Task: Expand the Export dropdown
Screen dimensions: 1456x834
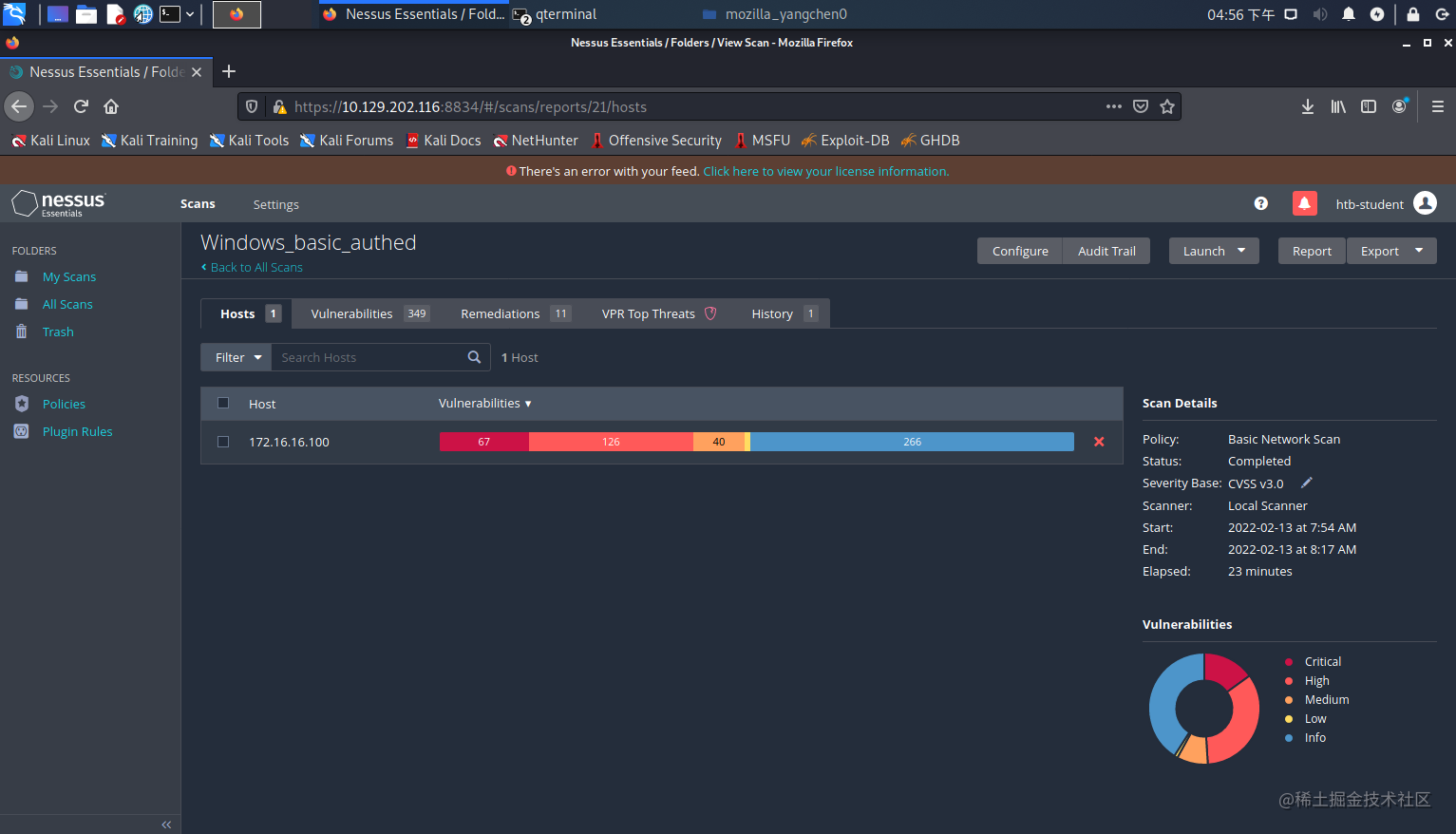Action: (1391, 251)
